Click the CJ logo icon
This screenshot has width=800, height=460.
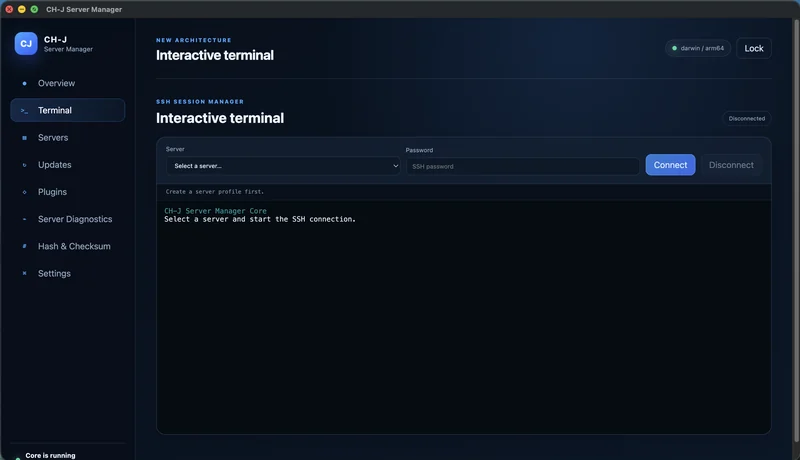click(26, 43)
